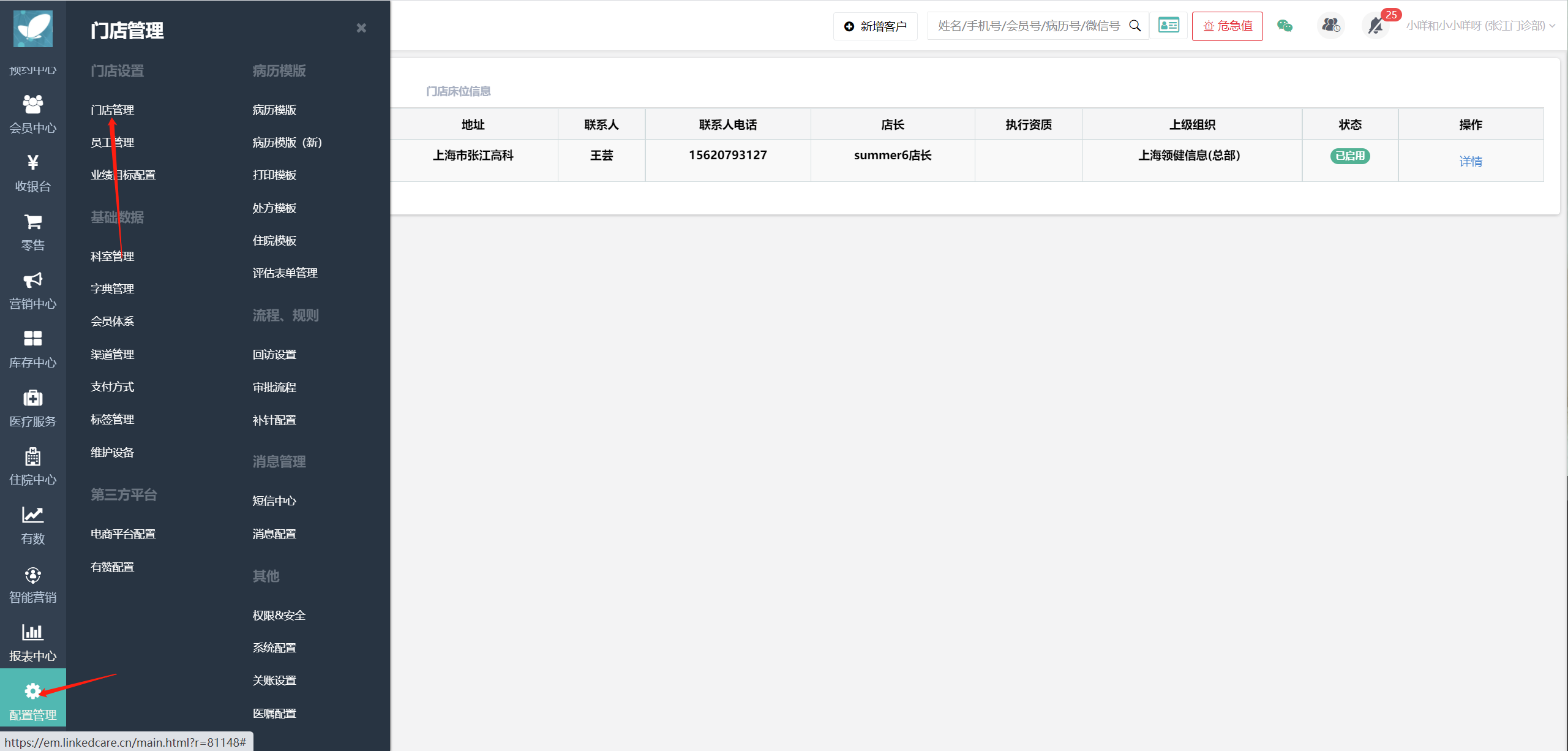This screenshot has width=1568, height=751.
Task: Select 补针配置 menu item
Action: pyautogui.click(x=274, y=420)
